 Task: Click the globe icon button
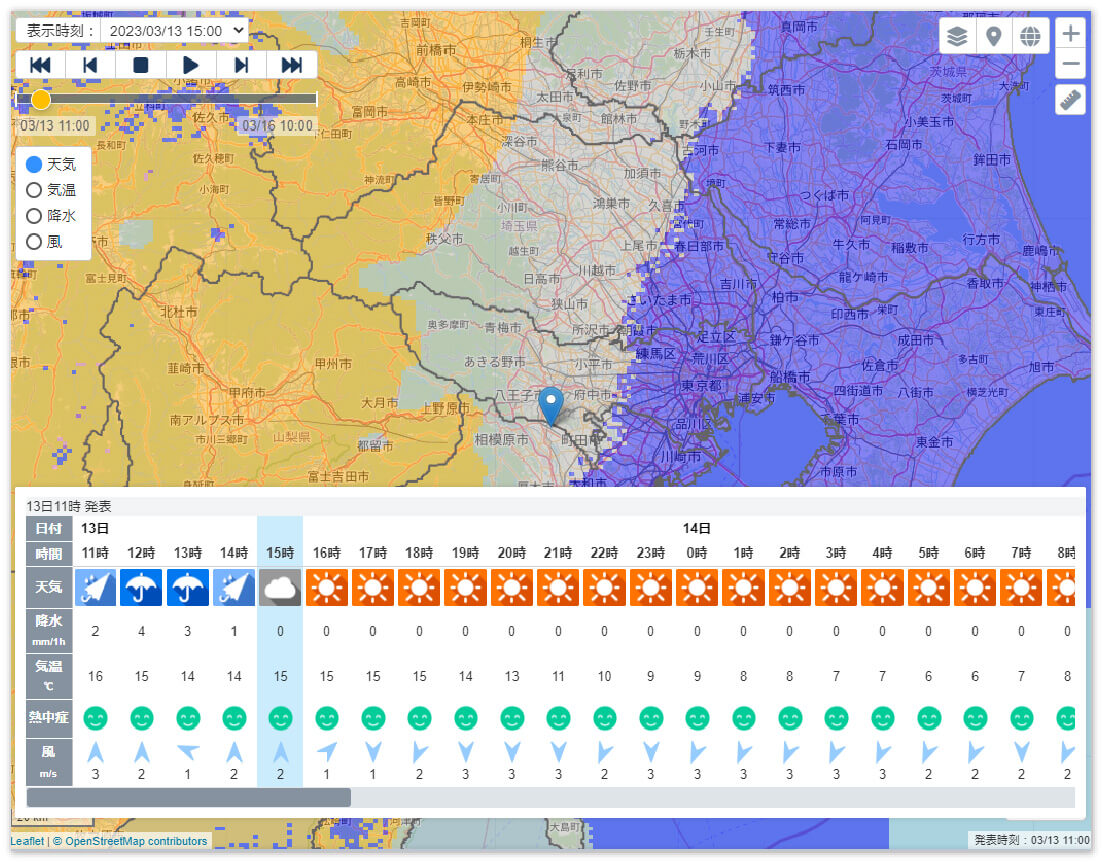(1030, 37)
